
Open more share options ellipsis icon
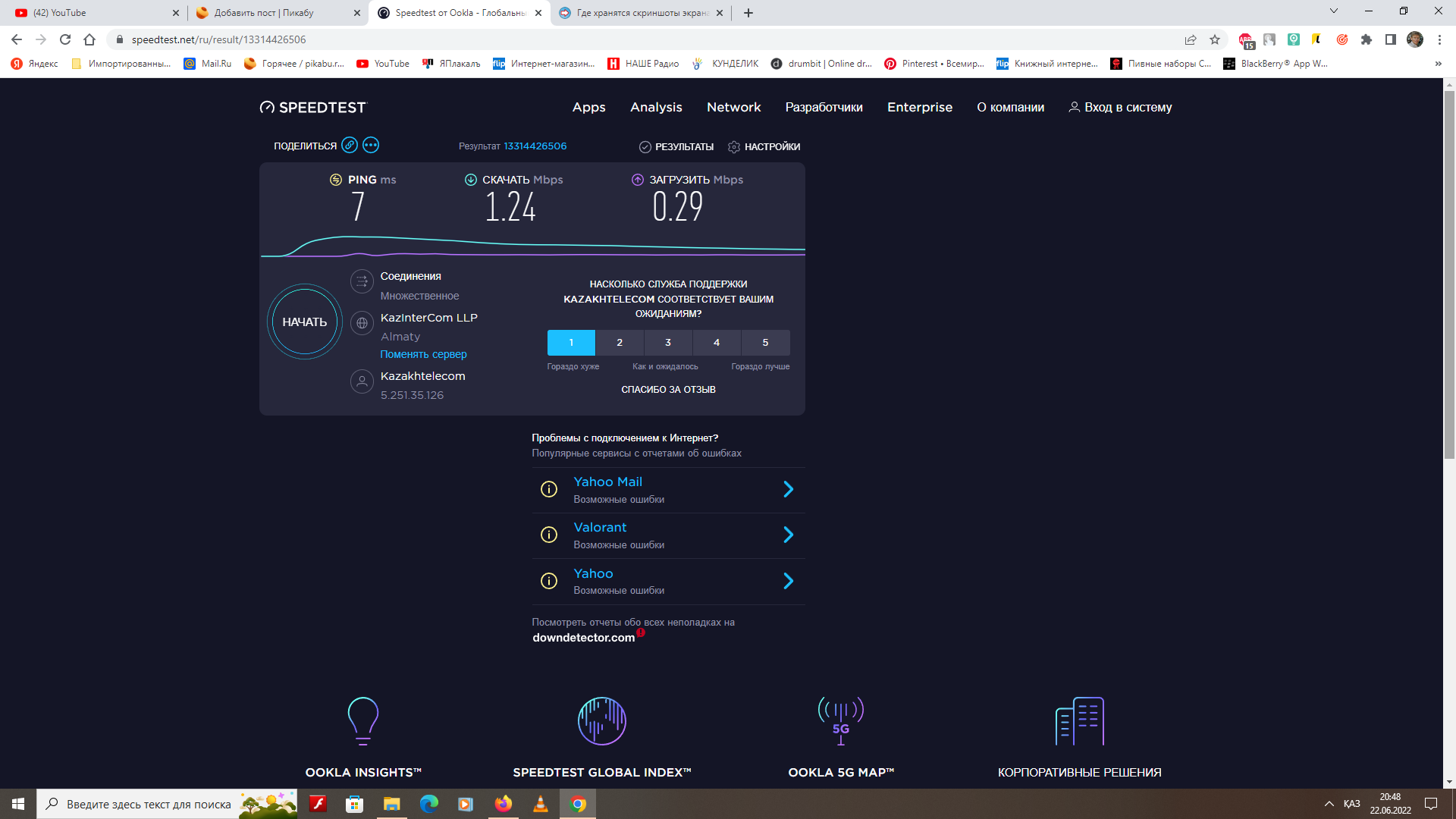coord(371,145)
